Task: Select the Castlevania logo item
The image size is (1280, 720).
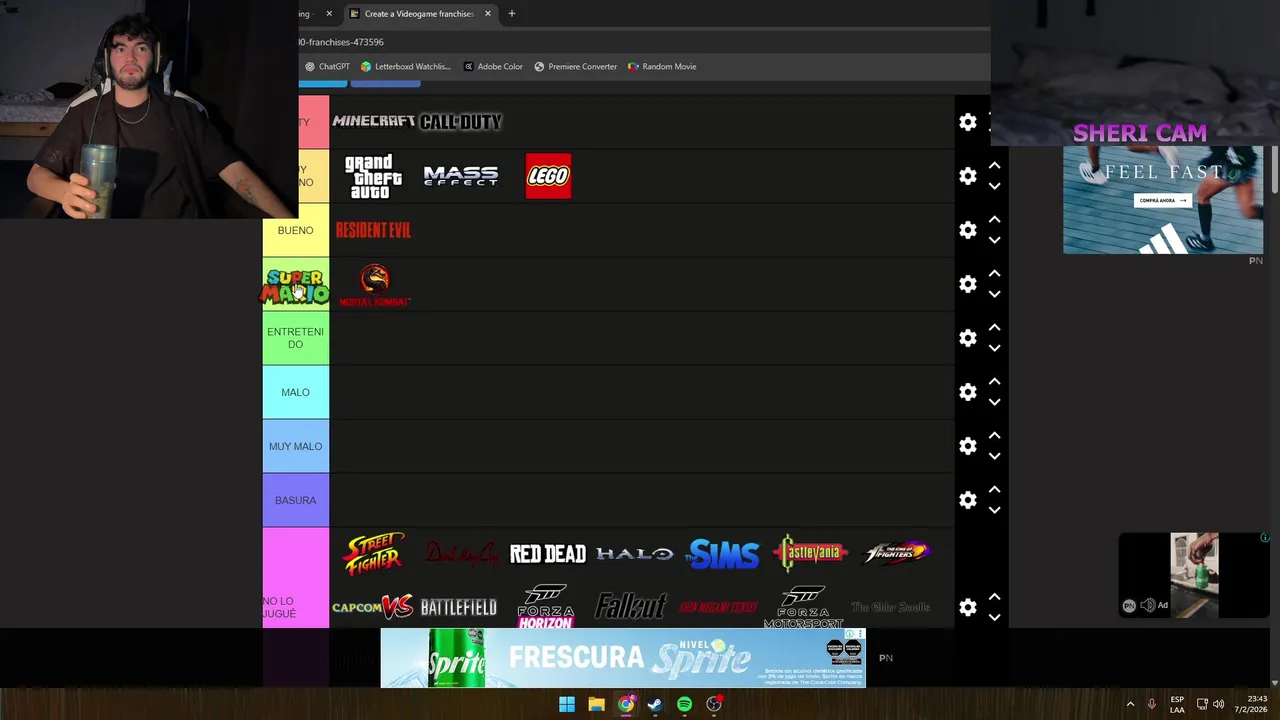Action: click(x=810, y=552)
